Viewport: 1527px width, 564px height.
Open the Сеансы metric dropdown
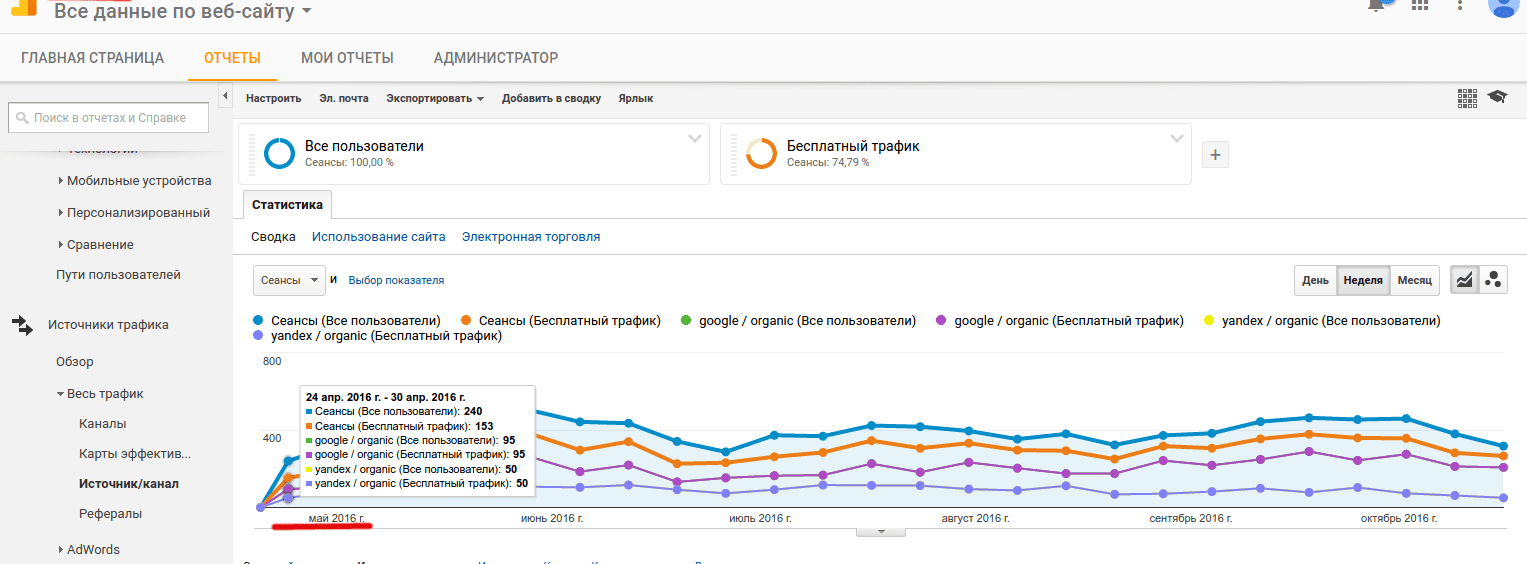[x=289, y=281]
